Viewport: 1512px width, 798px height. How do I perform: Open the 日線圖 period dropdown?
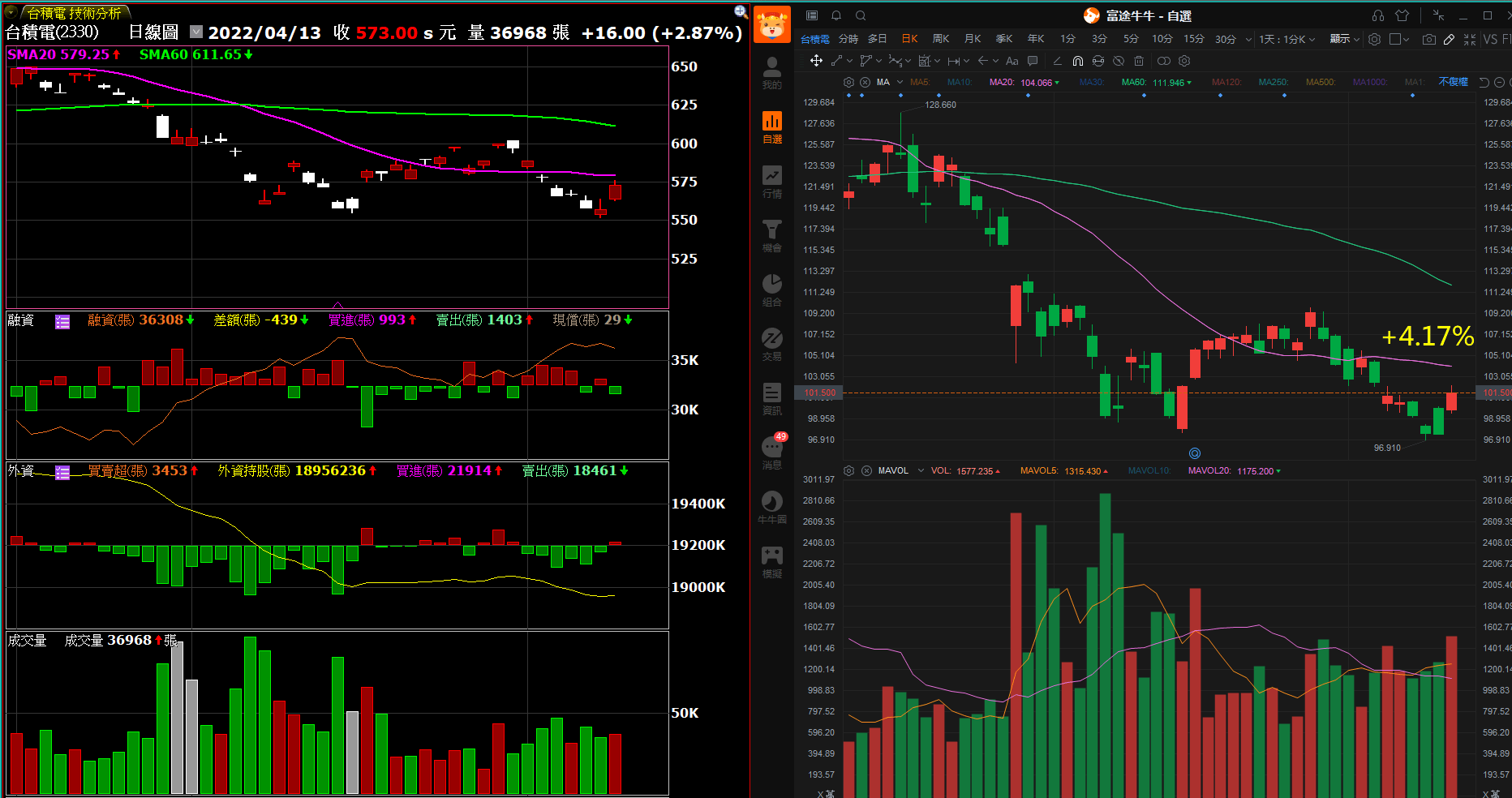[195, 32]
